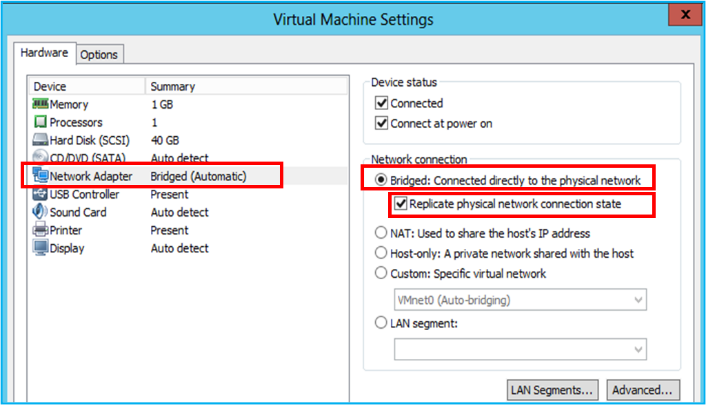The width and height of the screenshot is (706, 405).
Task: Click the Printer device icon
Action: (x=40, y=230)
